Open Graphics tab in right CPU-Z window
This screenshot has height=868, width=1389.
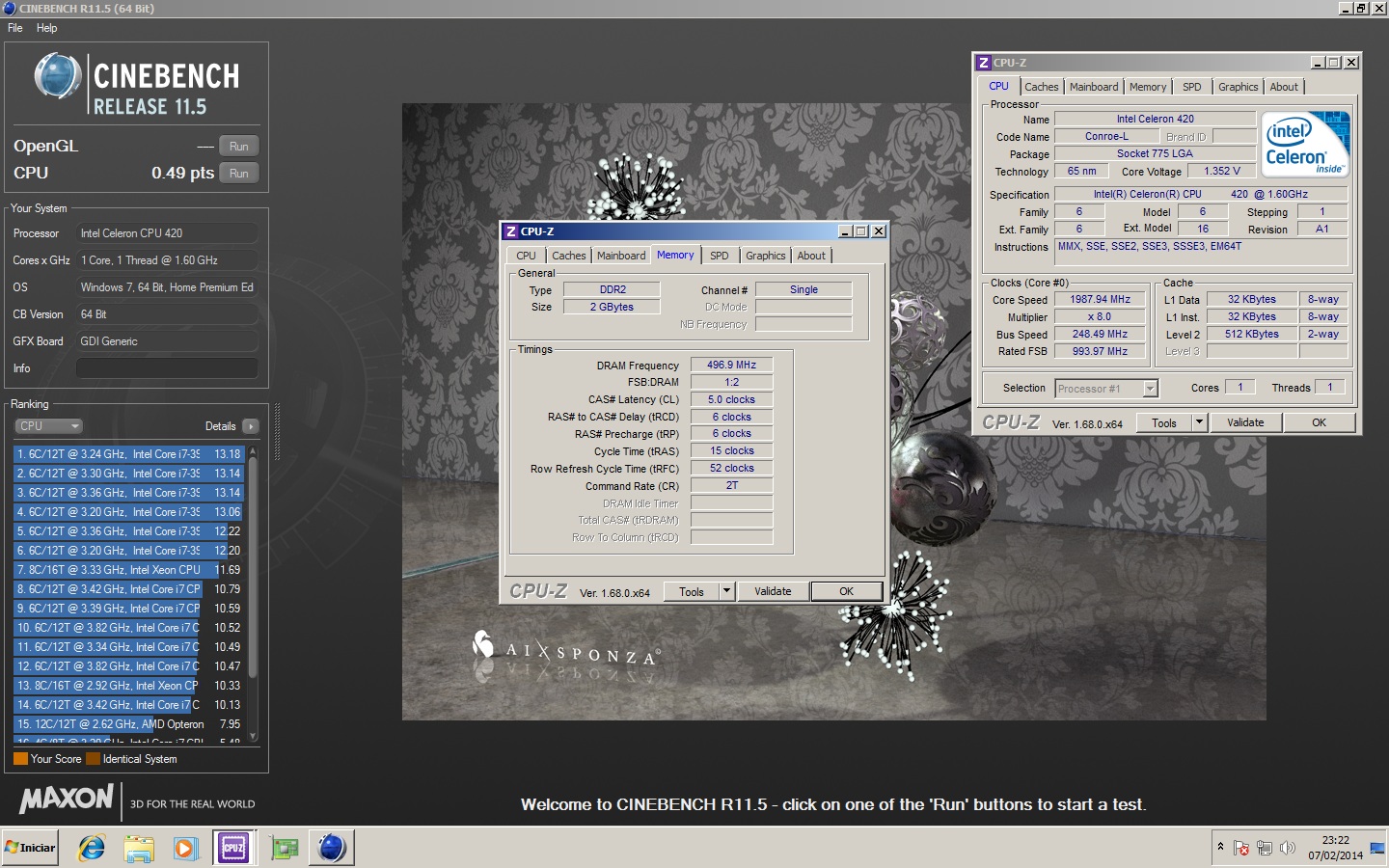1239,87
